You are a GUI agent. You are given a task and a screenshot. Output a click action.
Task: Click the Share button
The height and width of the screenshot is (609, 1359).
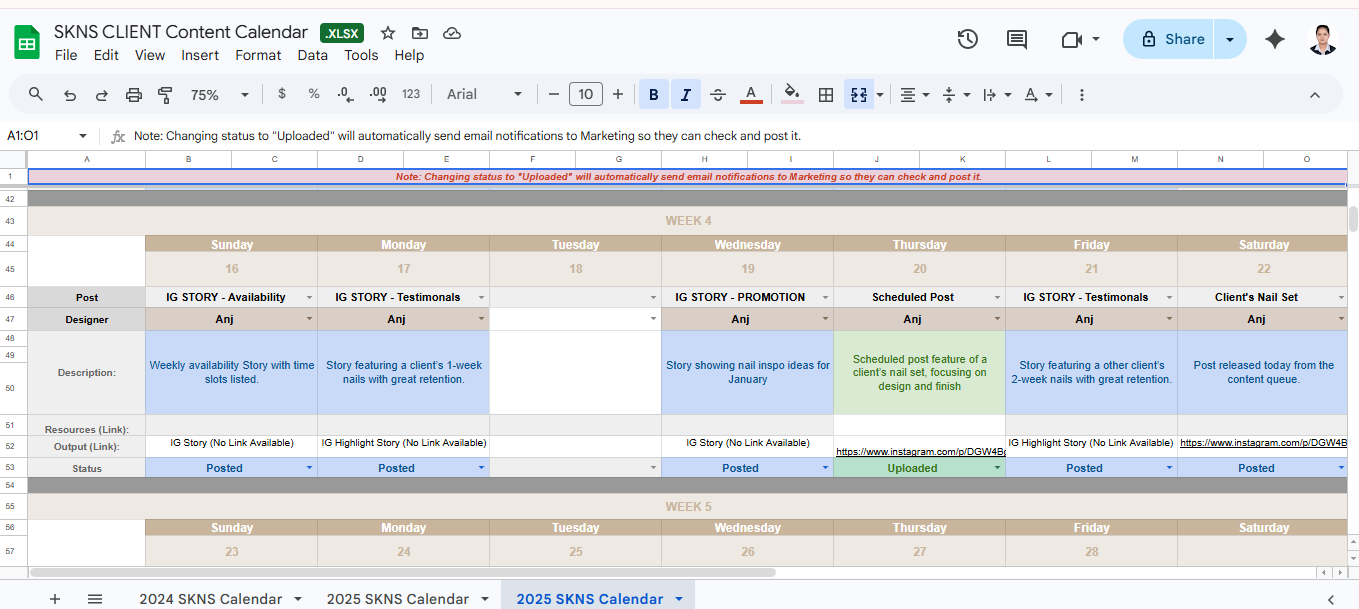(x=1171, y=39)
